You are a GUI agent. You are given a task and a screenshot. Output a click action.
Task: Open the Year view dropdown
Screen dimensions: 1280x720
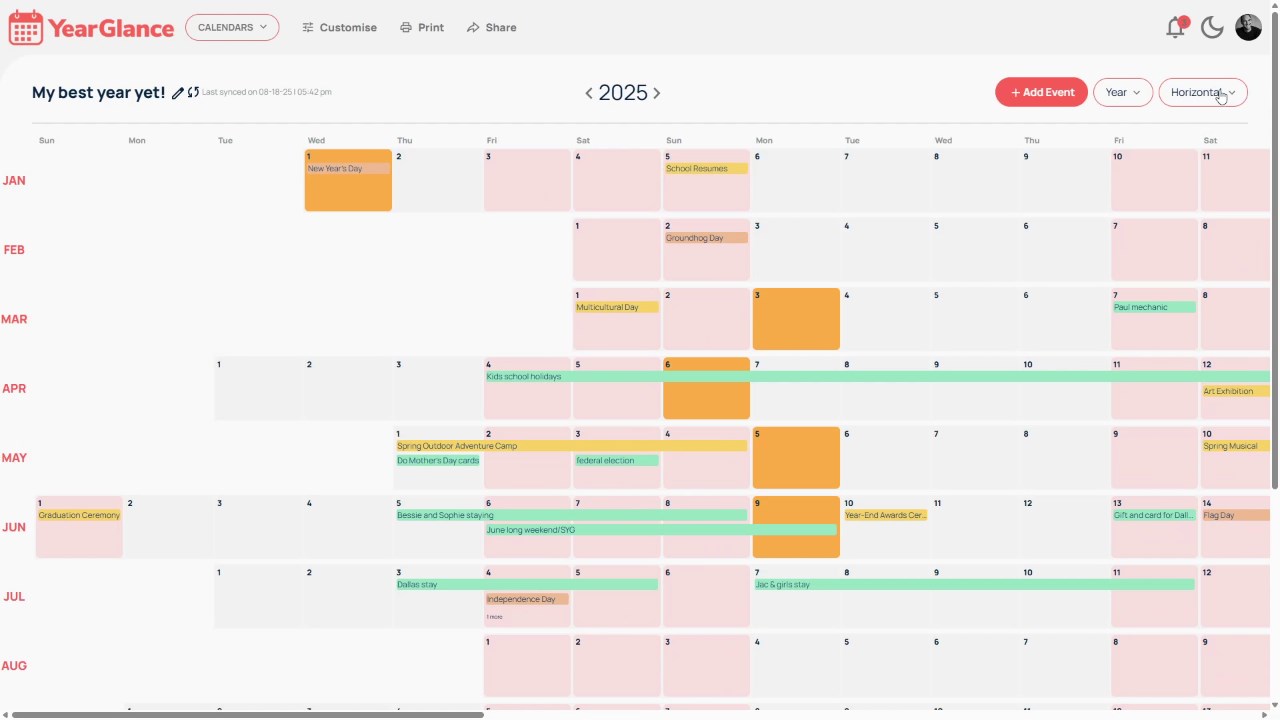click(1123, 92)
